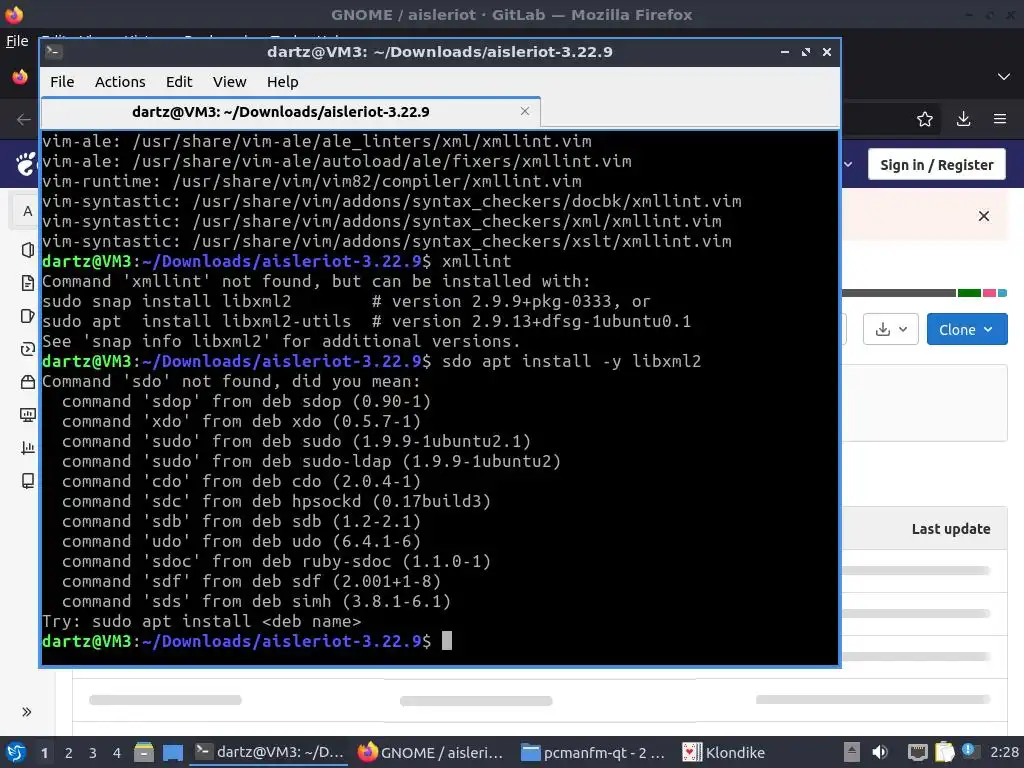Image resolution: width=1024 pixels, height=768 pixels.
Task: Open the LXQt application menu button
Action: 16,752
